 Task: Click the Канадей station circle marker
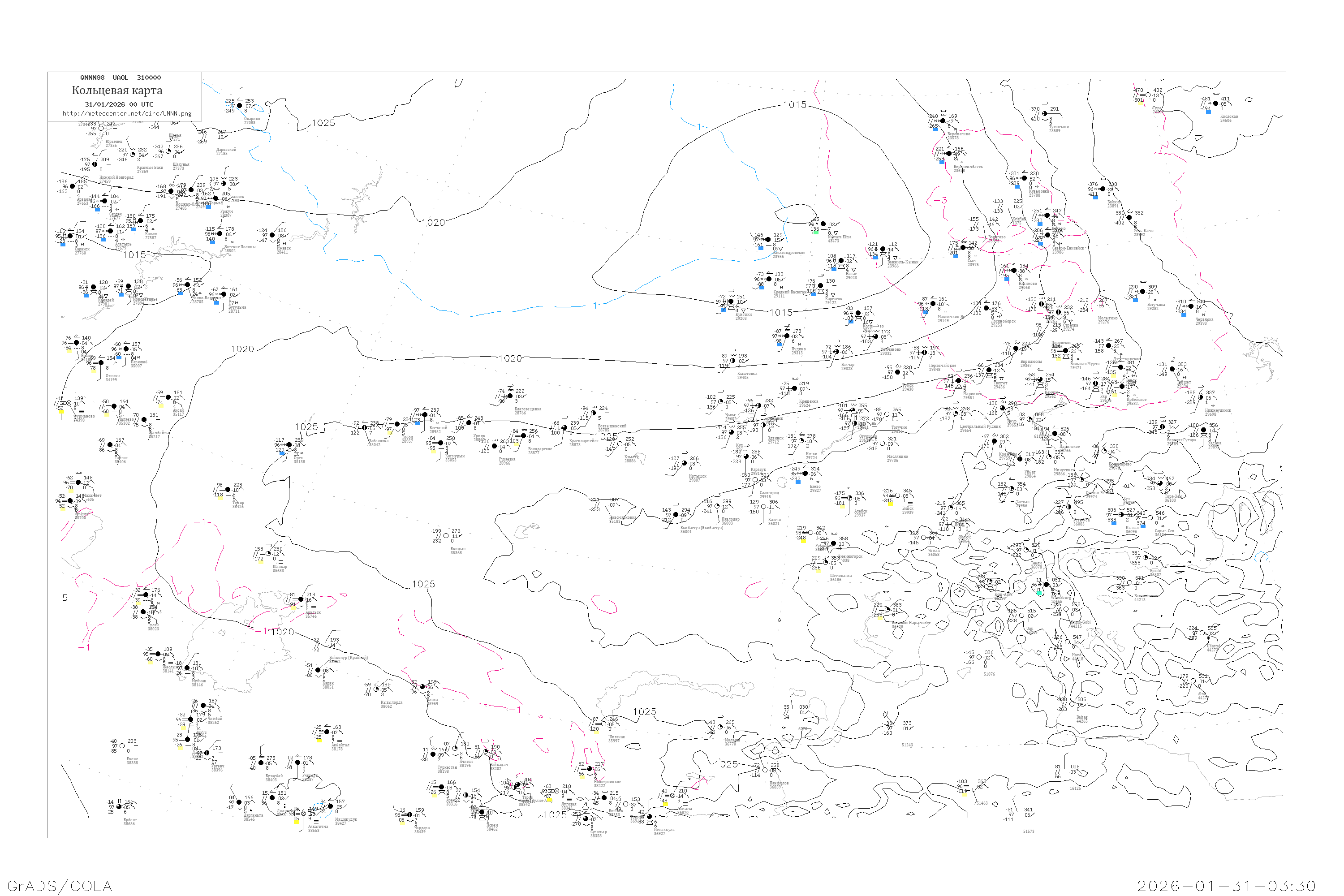click(93, 288)
